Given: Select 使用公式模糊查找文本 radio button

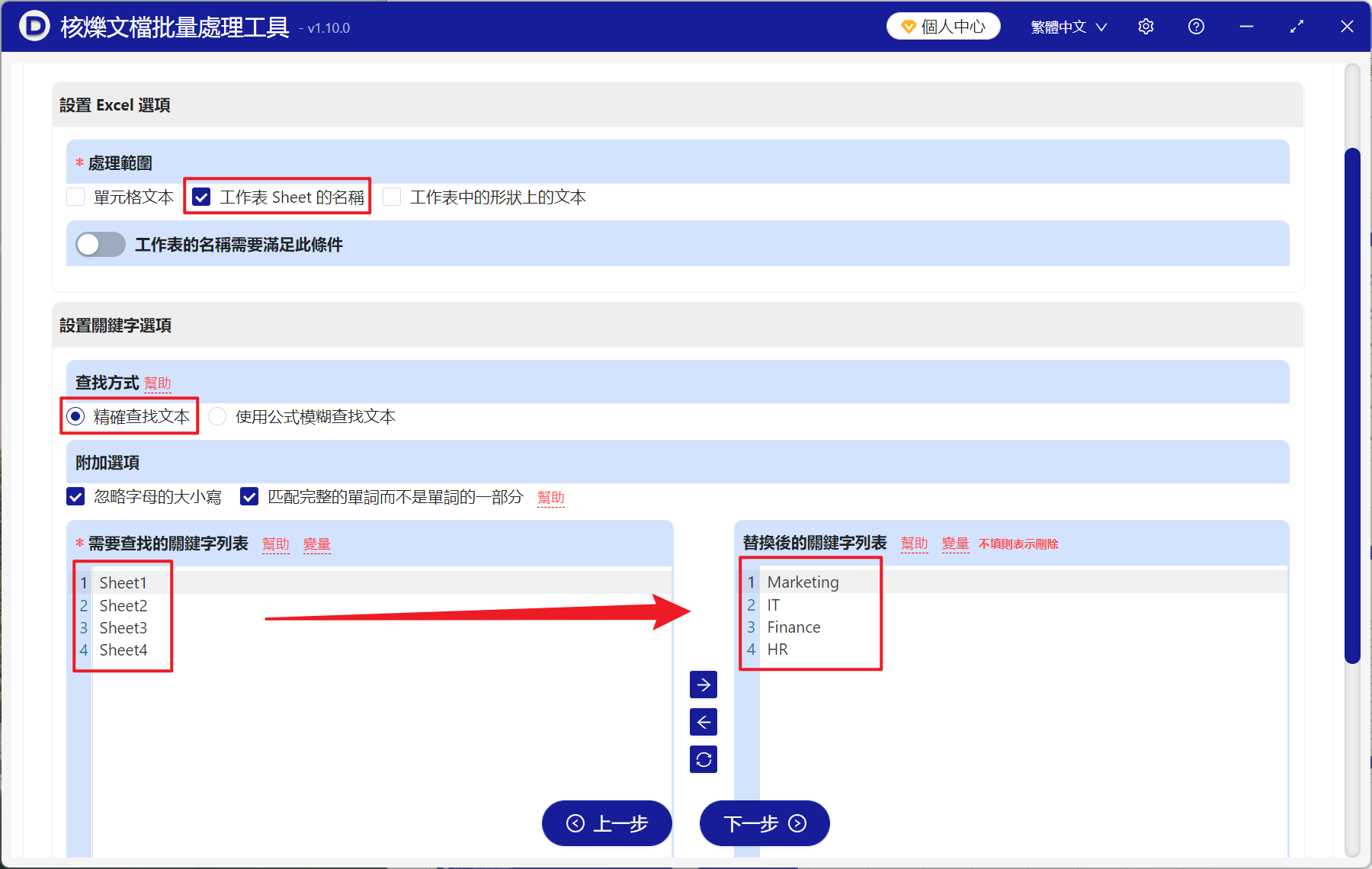Looking at the screenshot, I should (217, 416).
